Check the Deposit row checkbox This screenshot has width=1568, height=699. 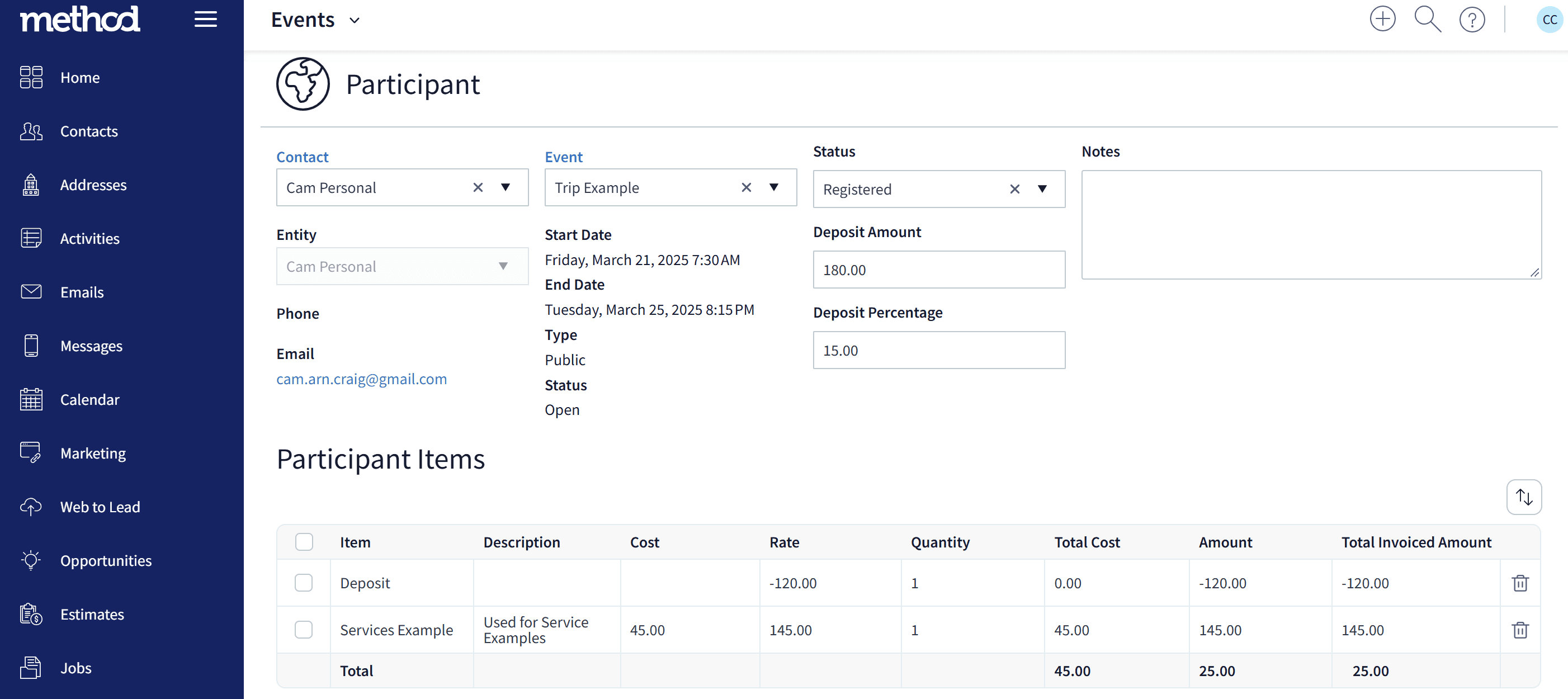pos(304,583)
